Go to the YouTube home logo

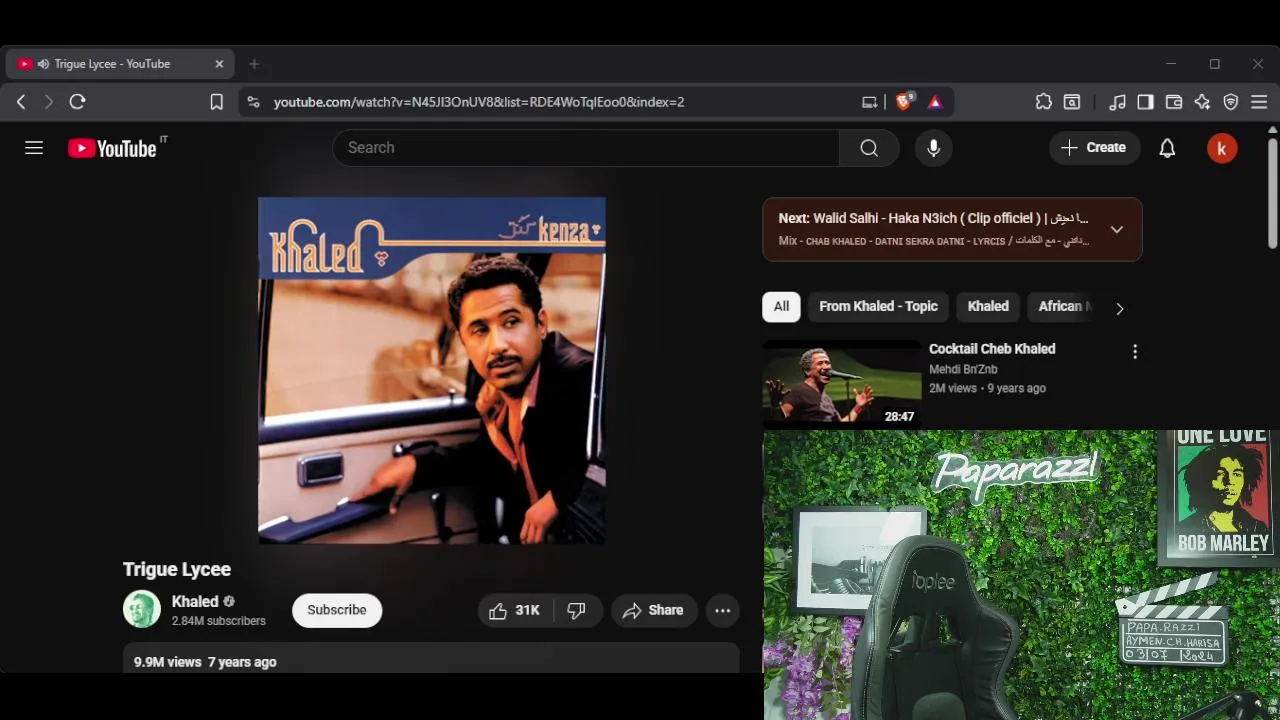point(112,148)
